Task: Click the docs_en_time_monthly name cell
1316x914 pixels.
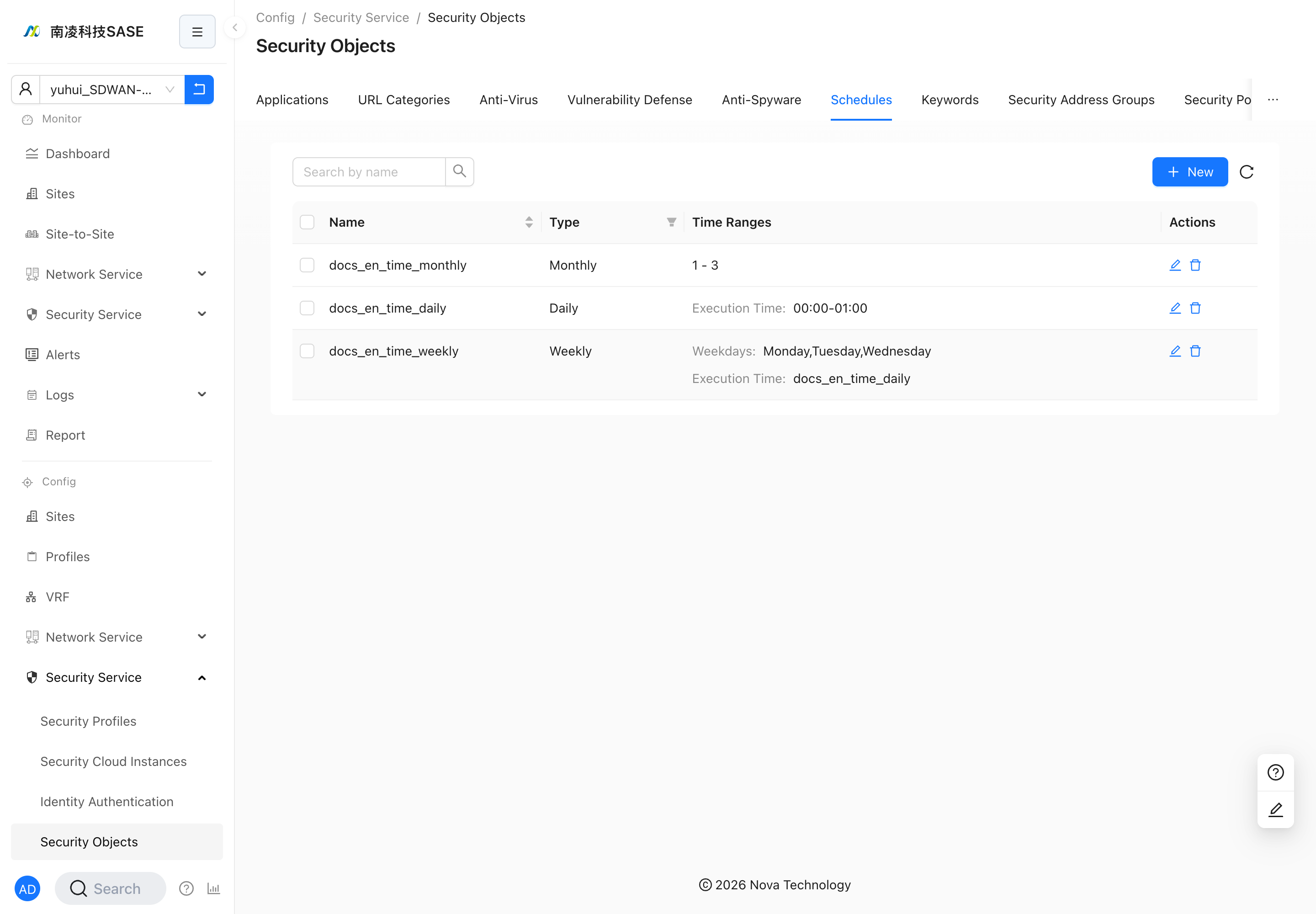Action: tap(398, 265)
